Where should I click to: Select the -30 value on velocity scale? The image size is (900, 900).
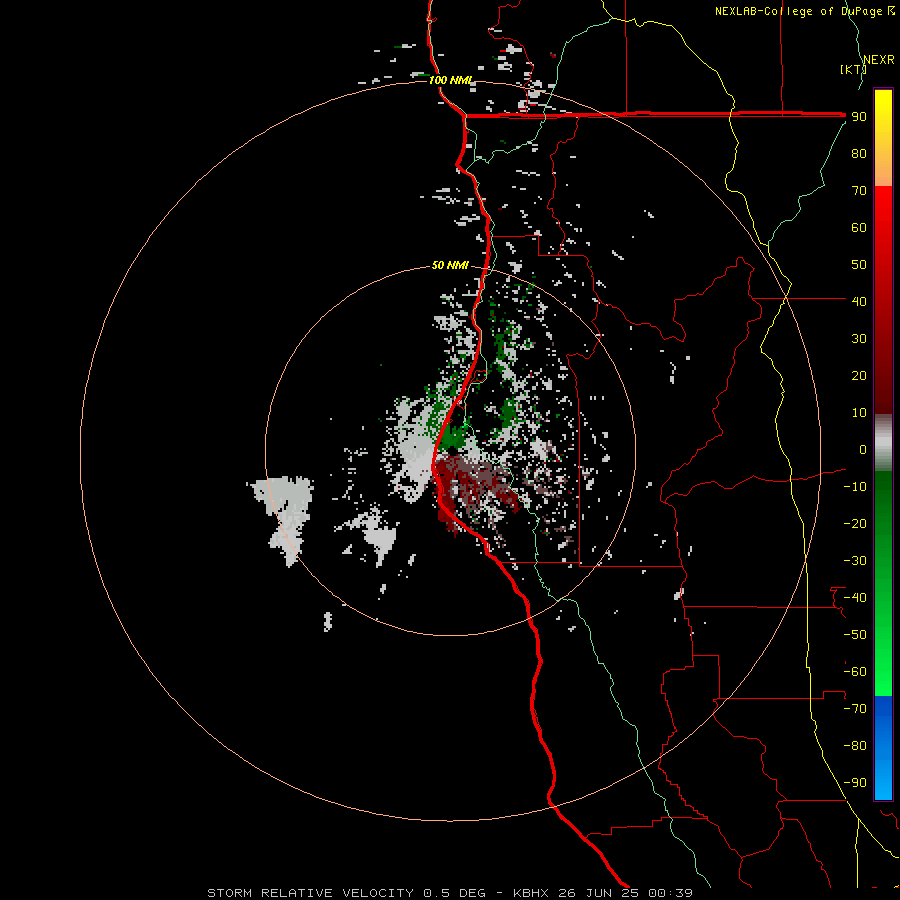pyautogui.click(x=855, y=561)
